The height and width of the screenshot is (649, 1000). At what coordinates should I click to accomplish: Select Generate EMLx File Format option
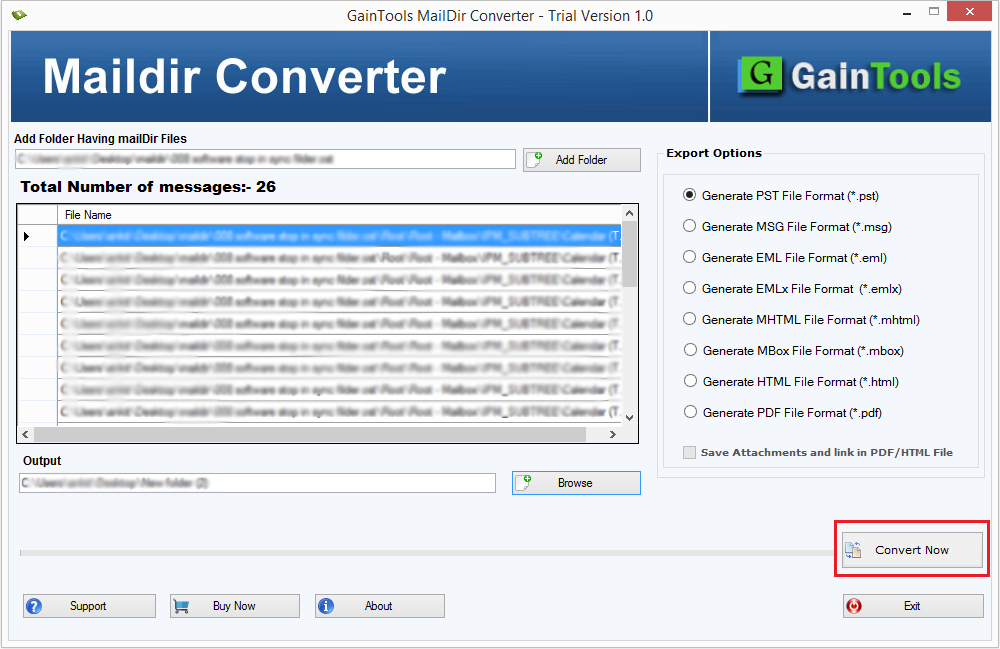[793, 289]
